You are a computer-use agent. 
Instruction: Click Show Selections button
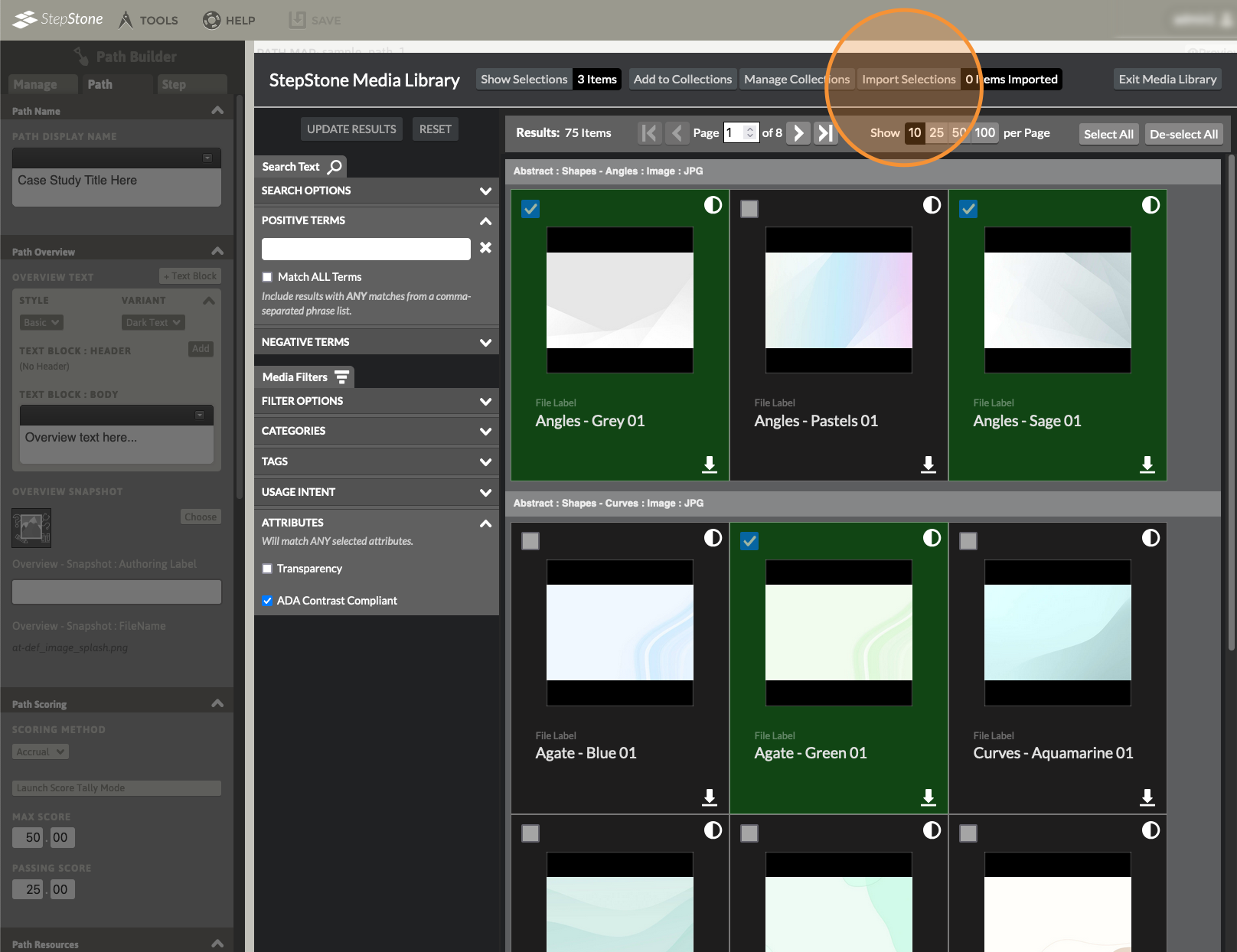tap(524, 80)
